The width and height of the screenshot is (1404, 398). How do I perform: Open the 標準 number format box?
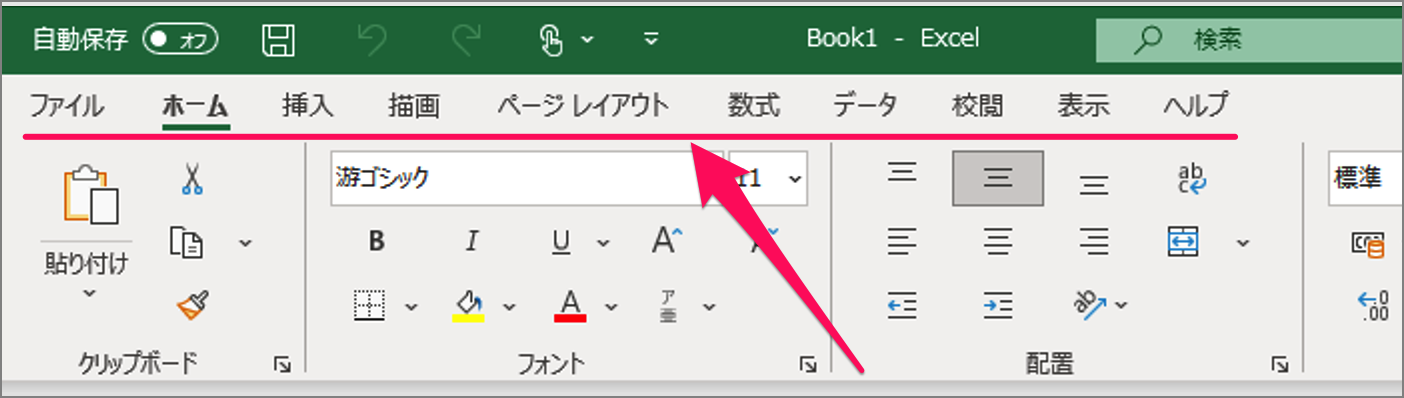pos(1366,179)
